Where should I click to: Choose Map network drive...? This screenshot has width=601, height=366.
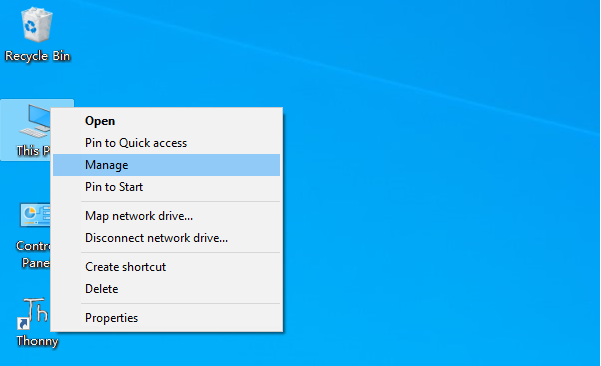point(166,216)
